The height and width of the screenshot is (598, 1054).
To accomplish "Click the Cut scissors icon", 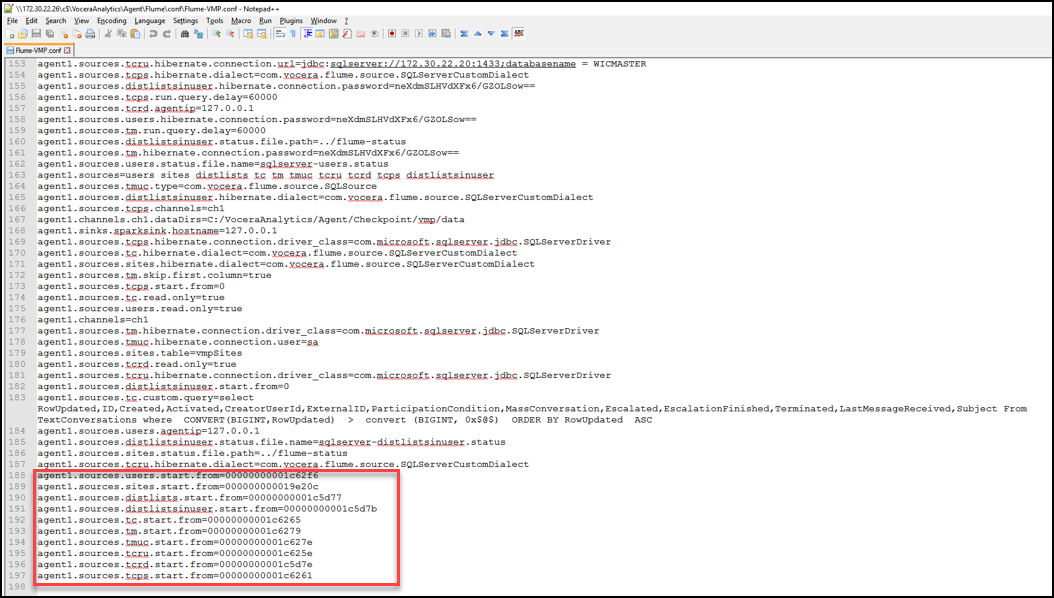I will click(x=108, y=34).
